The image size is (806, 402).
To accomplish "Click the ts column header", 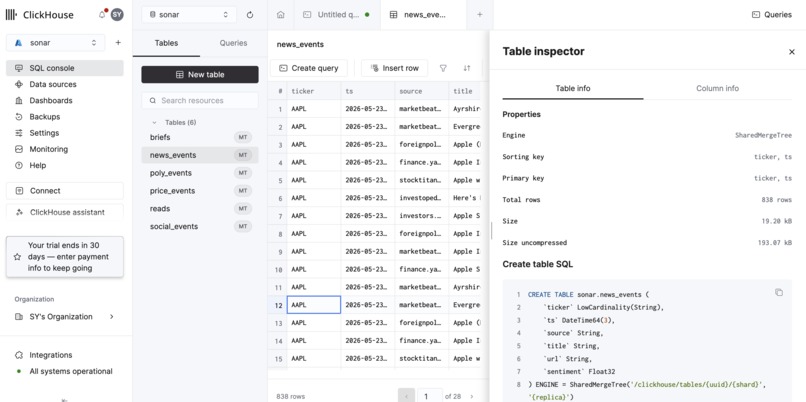I will click(368, 91).
